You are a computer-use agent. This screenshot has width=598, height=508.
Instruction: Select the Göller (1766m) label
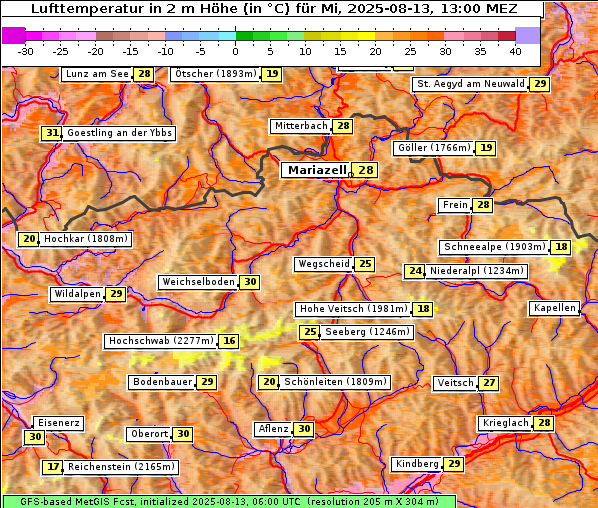pyautogui.click(x=434, y=148)
